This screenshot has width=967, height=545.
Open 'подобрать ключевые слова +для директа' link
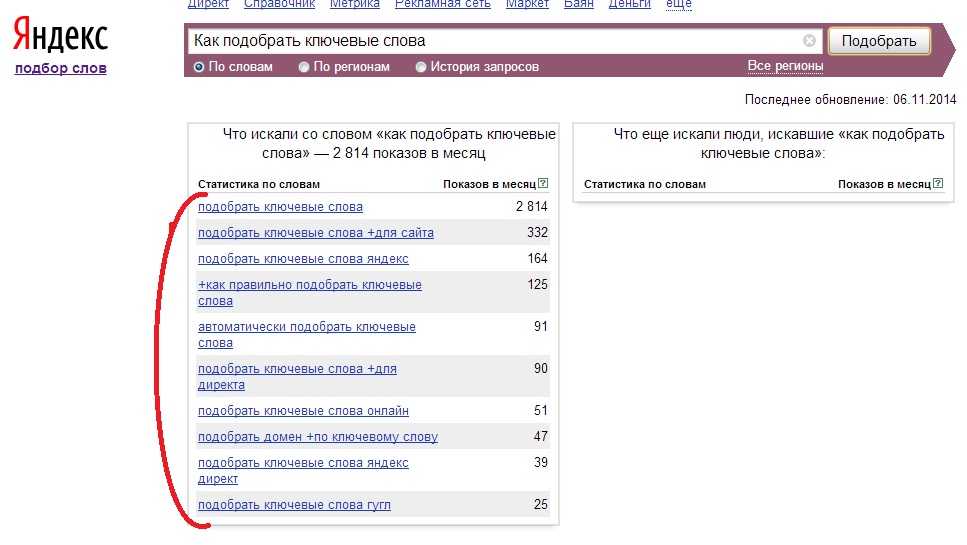[297, 376]
